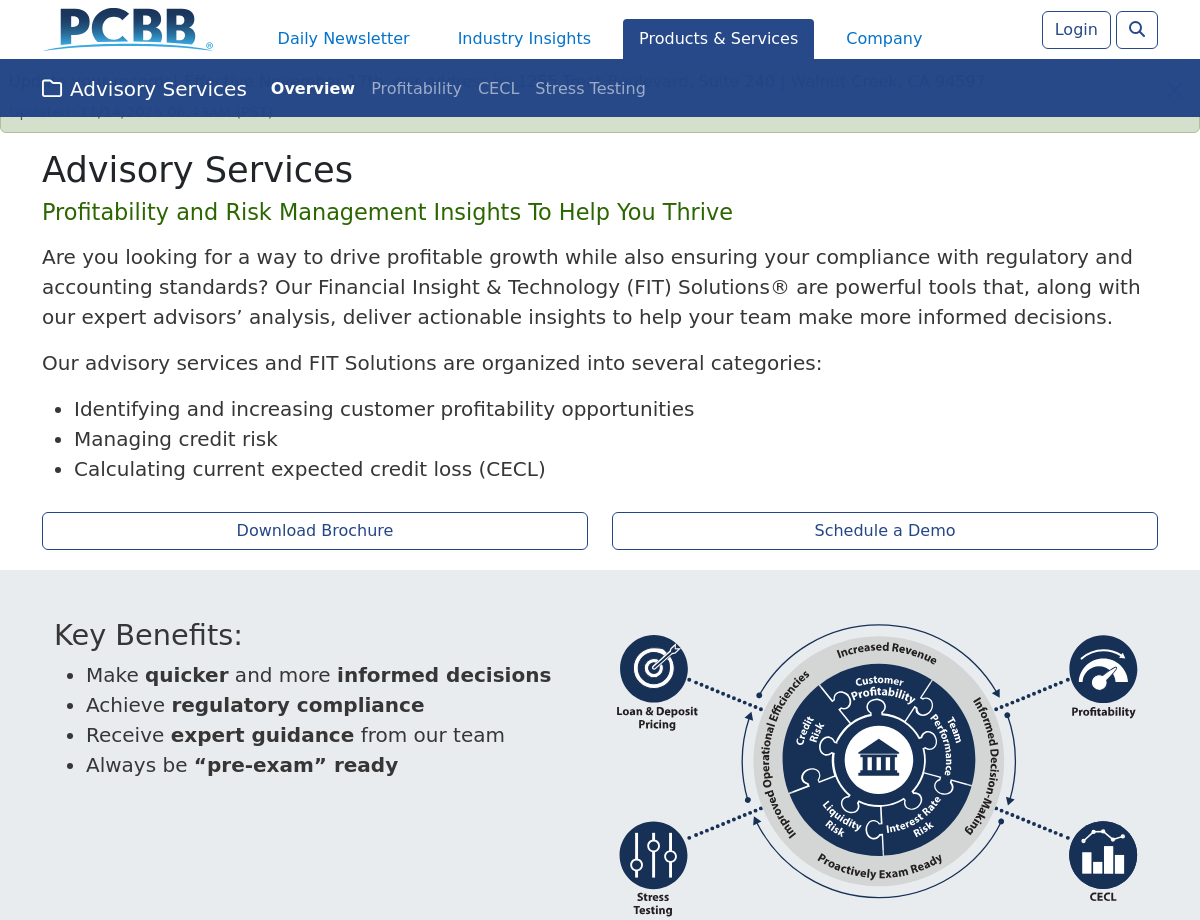This screenshot has width=1200, height=920.
Task: Click the PCBB logo
Action: [128, 30]
